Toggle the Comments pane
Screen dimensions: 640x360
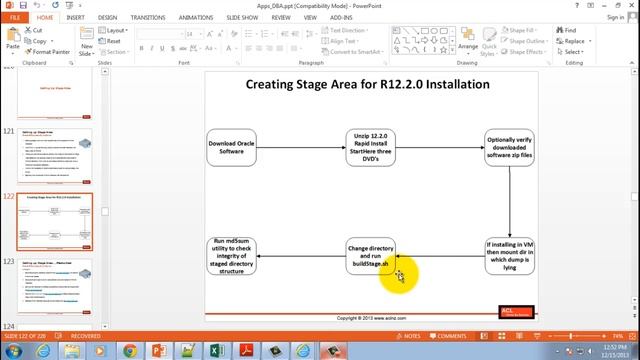(x=448, y=336)
